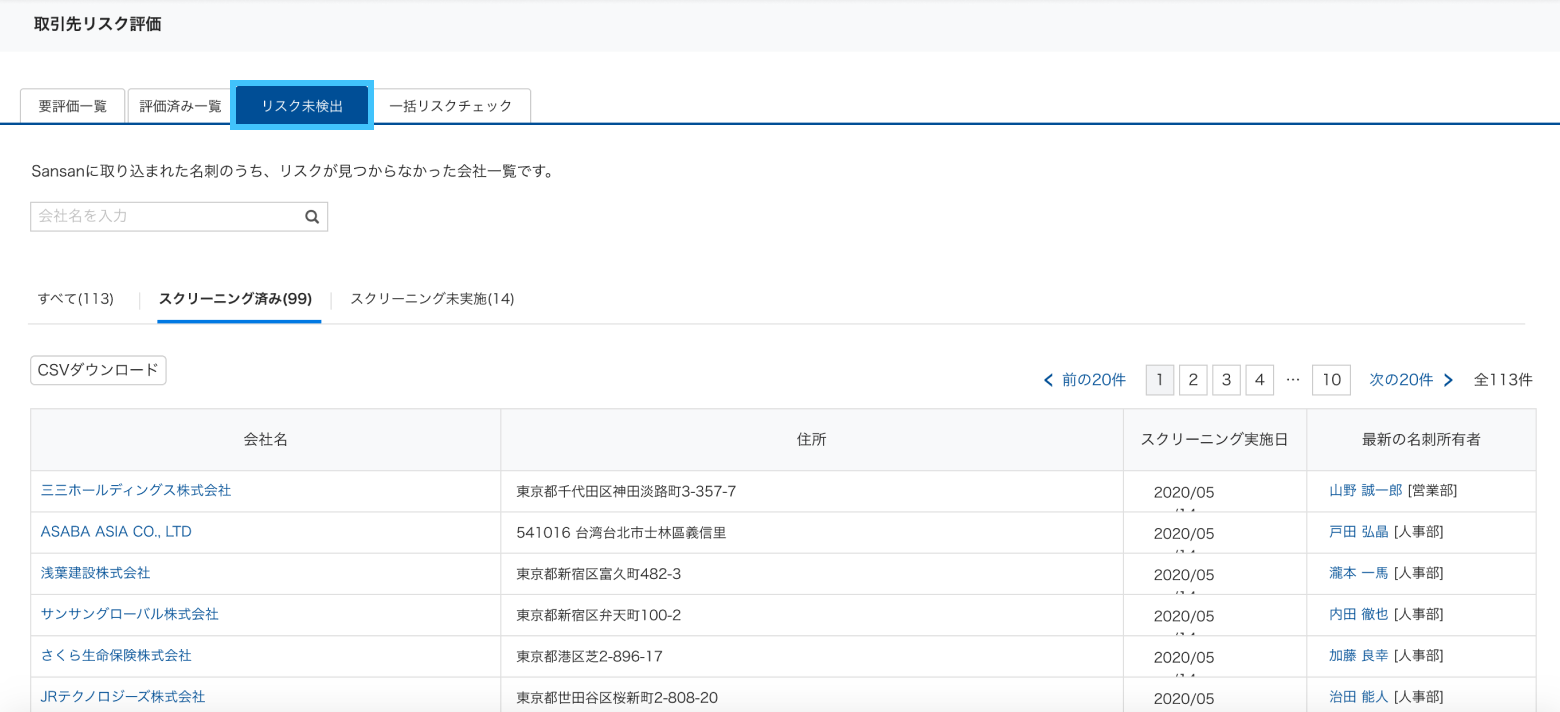Select スクリーニング未実施(14) filter
This screenshot has height=712, width=1560.
[432, 299]
